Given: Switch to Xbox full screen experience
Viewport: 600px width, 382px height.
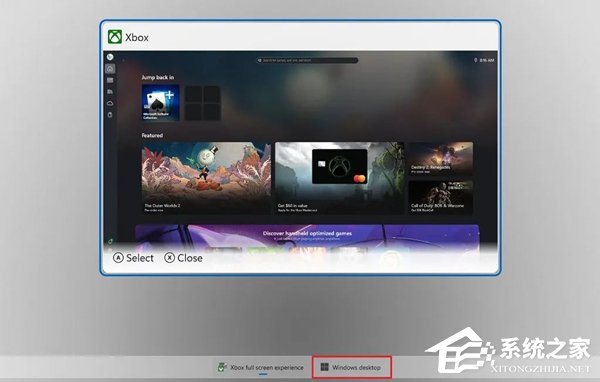Looking at the screenshot, I should [x=260, y=367].
